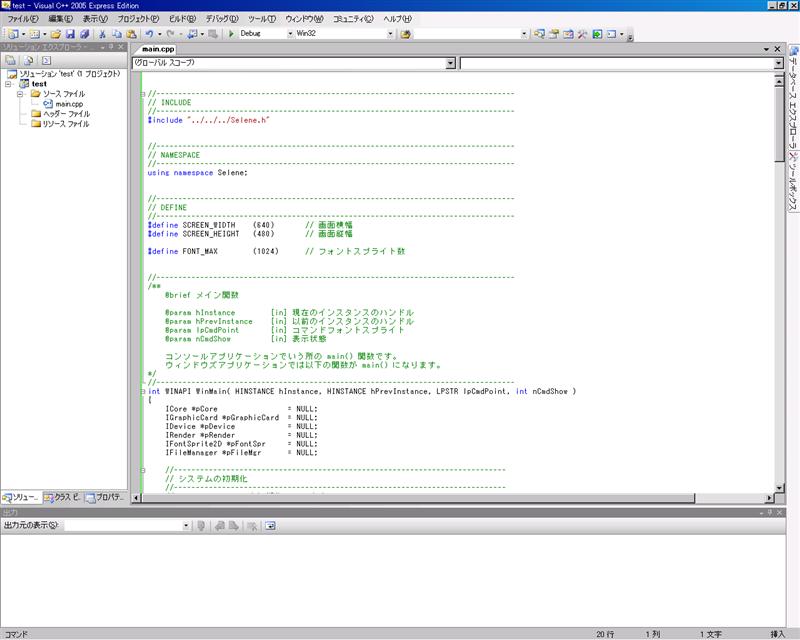Open the Debug menu
This screenshot has height=640, width=800.
pyautogui.click(x=222, y=19)
